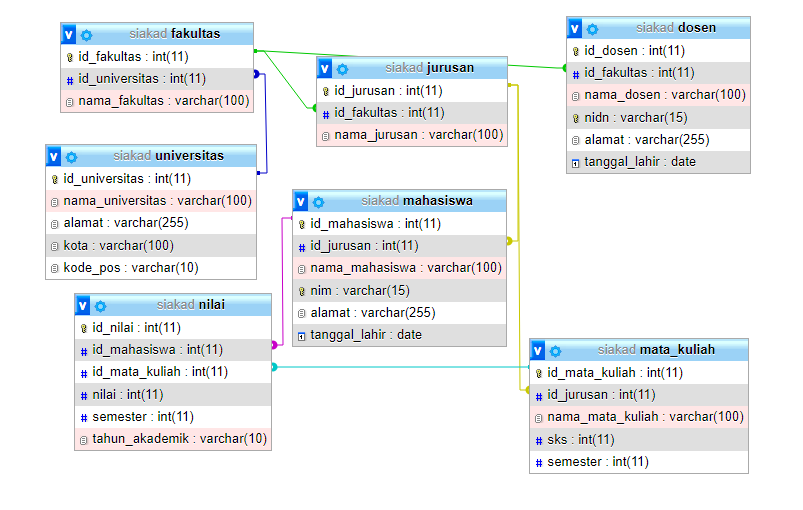This screenshot has width=803, height=510.
Task: Click the blue relation endpoint at fakultas id_universitas
Action: tap(256, 74)
